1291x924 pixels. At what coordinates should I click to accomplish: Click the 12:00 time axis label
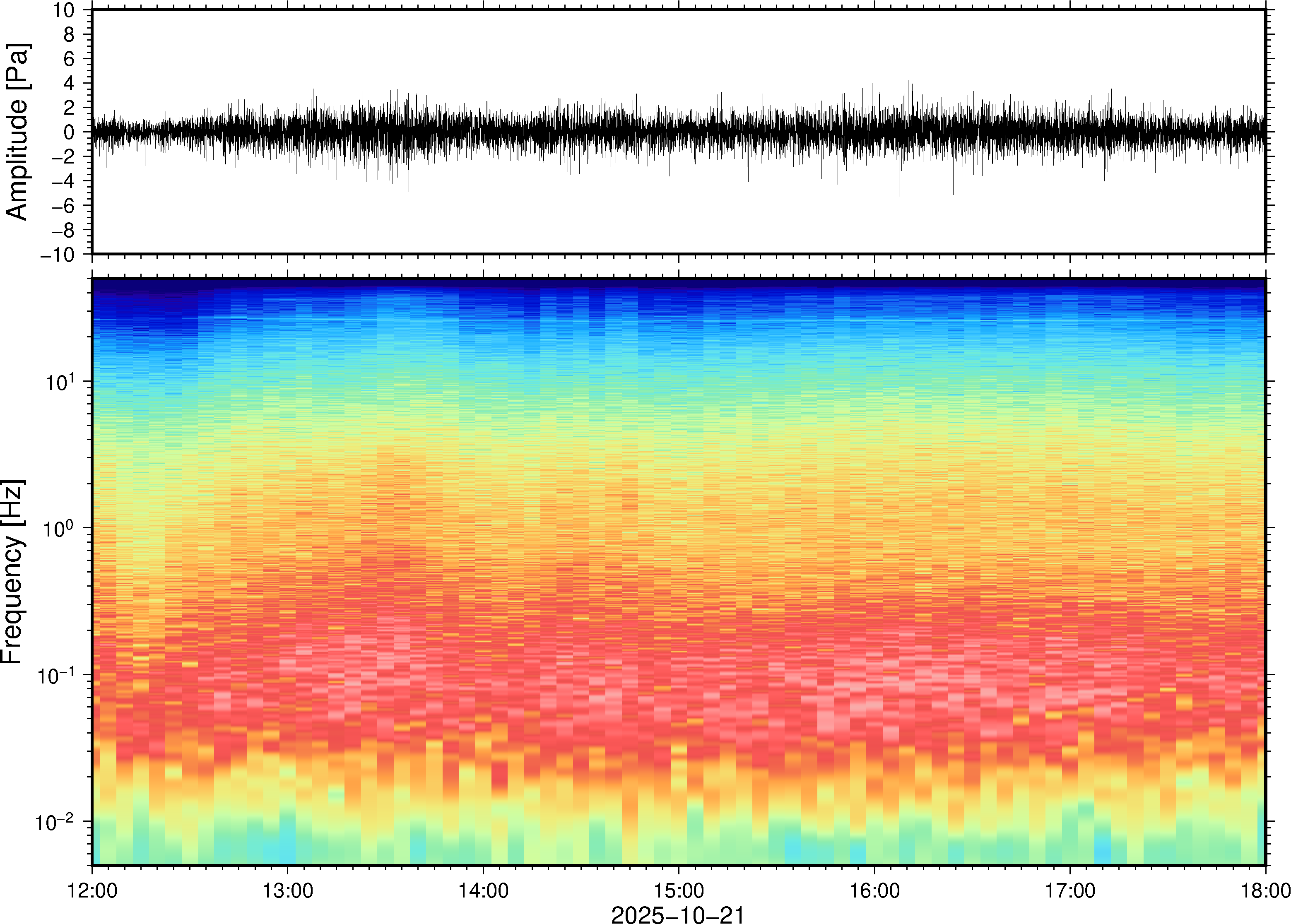92,890
